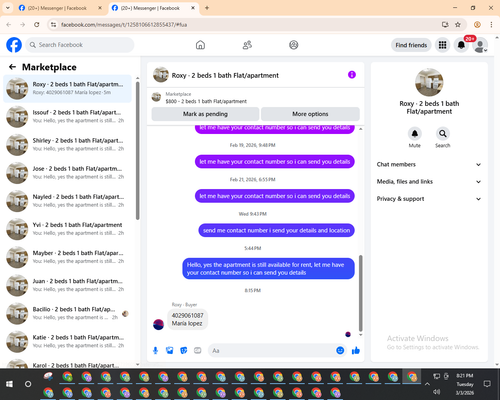Viewport: 500px width, 400px height.
Task: Click the browser address bar URL
Action: tap(124, 25)
